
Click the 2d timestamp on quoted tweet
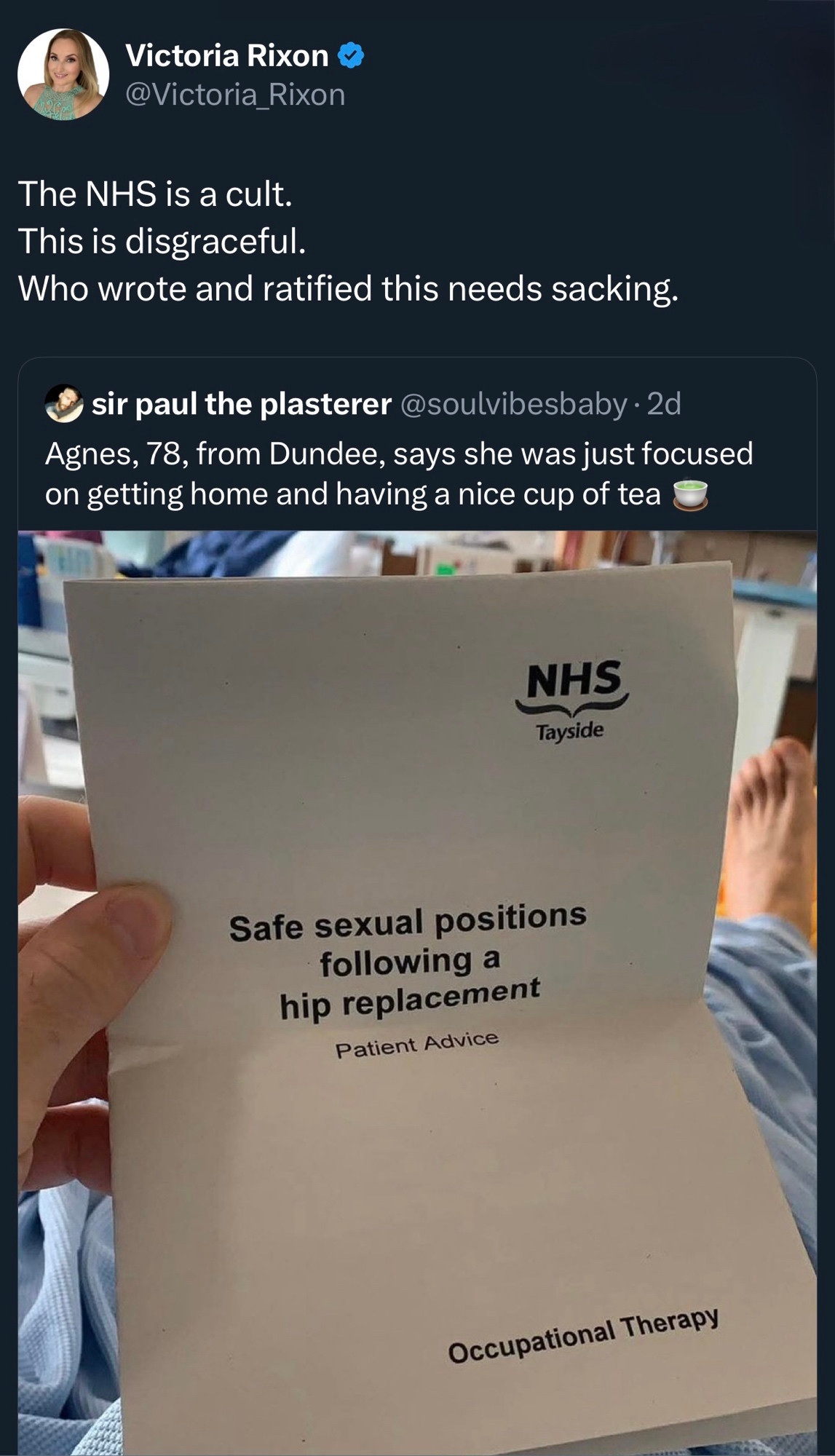click(664, 404)
